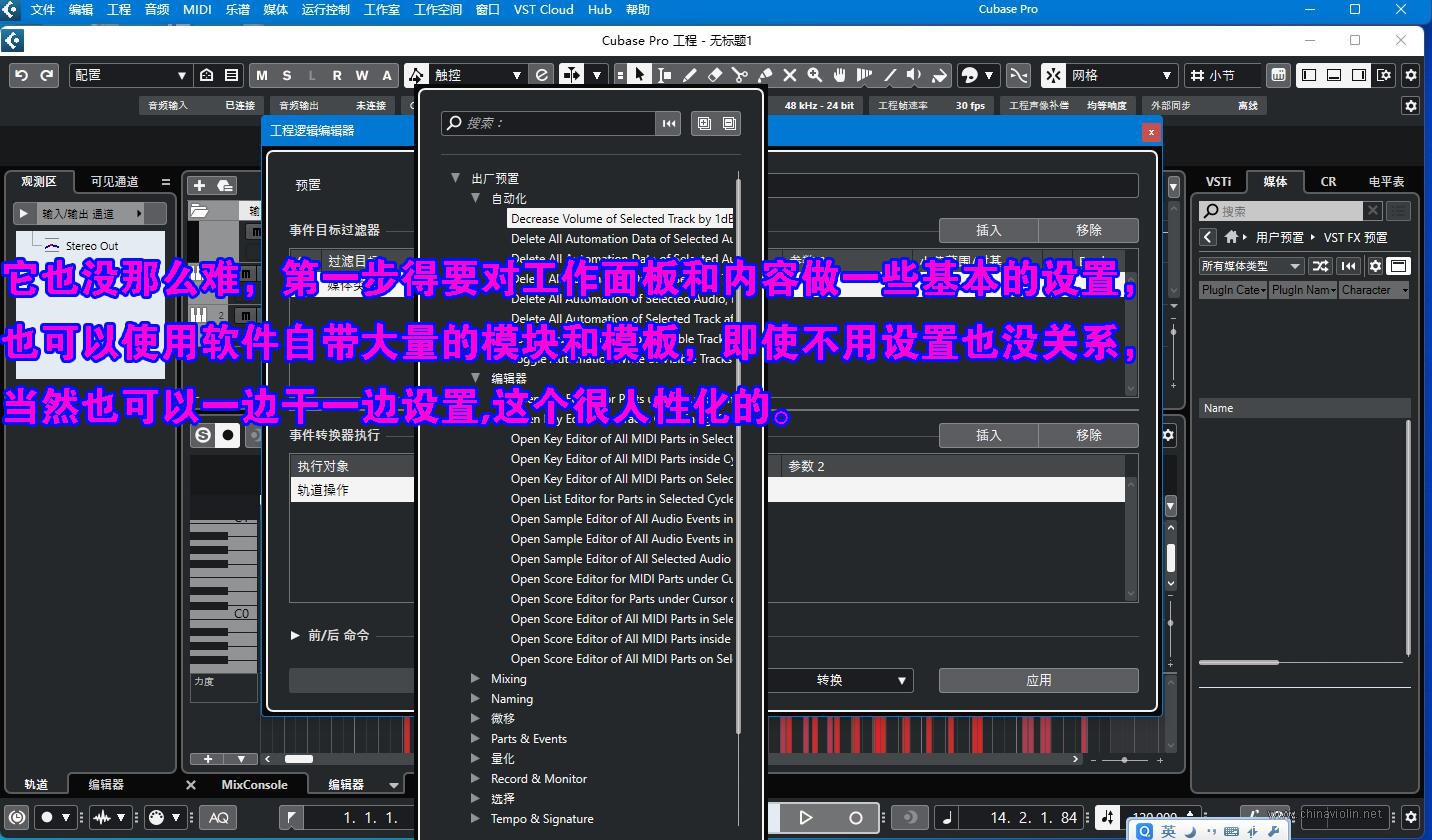Image resolution: width=1432 pixels, height=840 pixels.
Task: Collapse the 自动化 folder in preset tree
Action: [x=476, y=198]
